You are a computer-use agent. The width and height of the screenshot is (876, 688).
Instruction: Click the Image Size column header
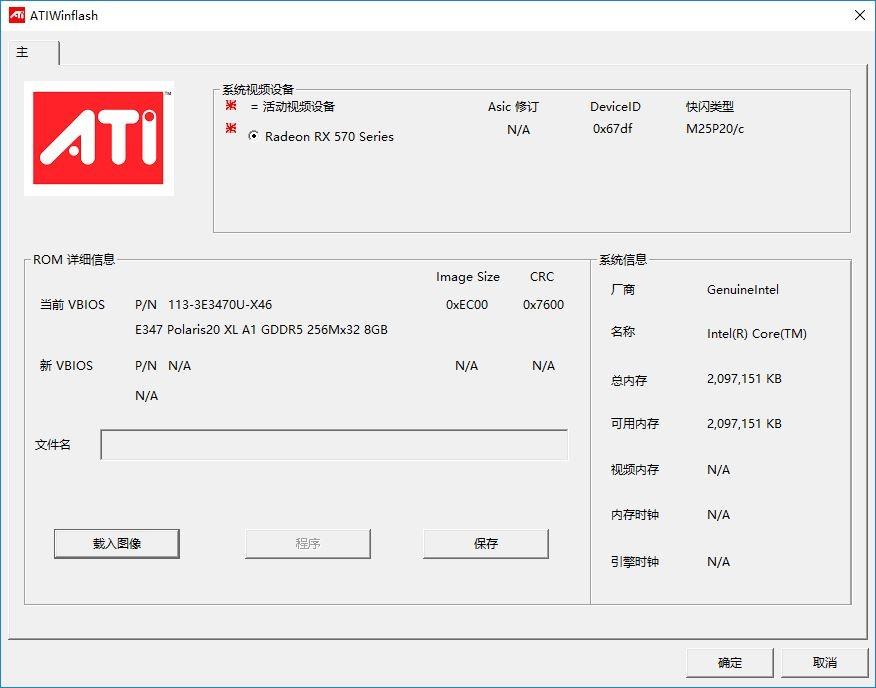click(468, 277)
